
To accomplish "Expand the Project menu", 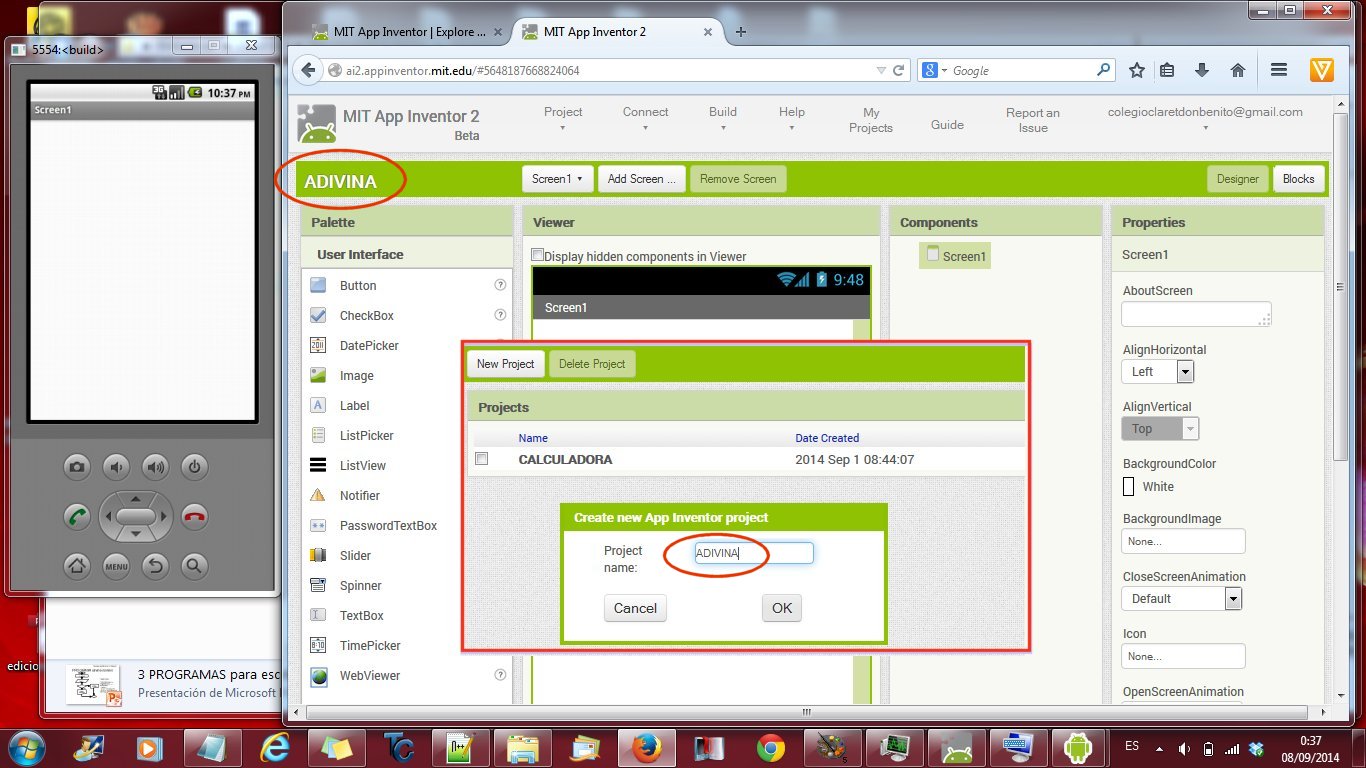I will coord(563,118).
